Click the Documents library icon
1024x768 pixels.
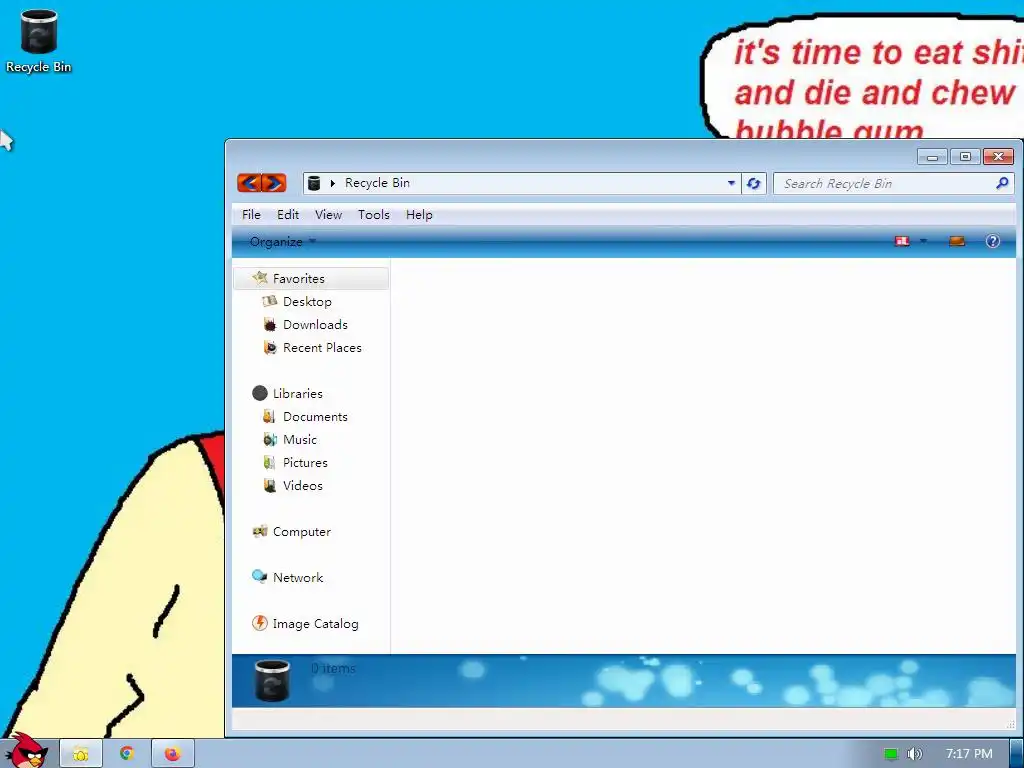point(269,416)
